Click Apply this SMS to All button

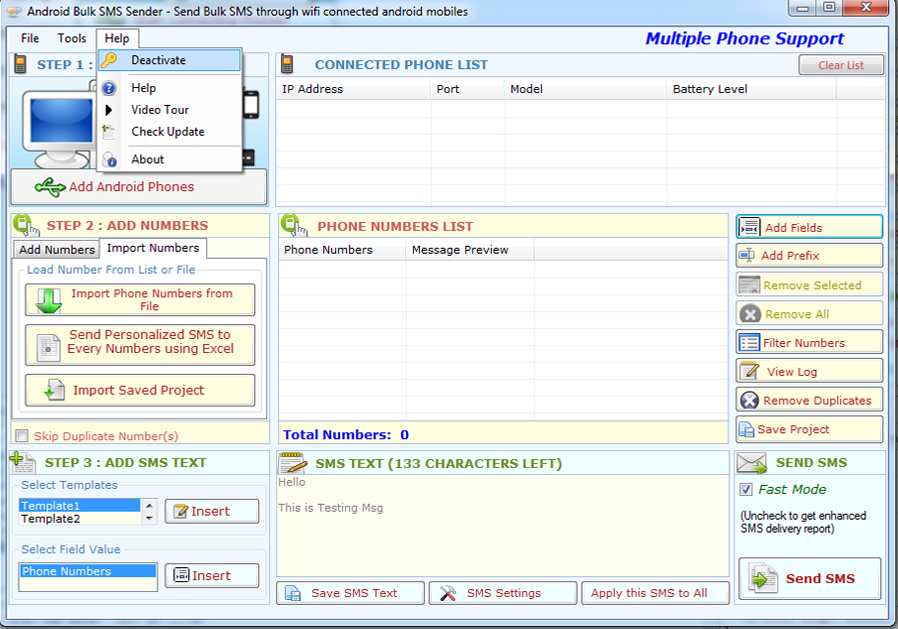[x=655, y=593]
